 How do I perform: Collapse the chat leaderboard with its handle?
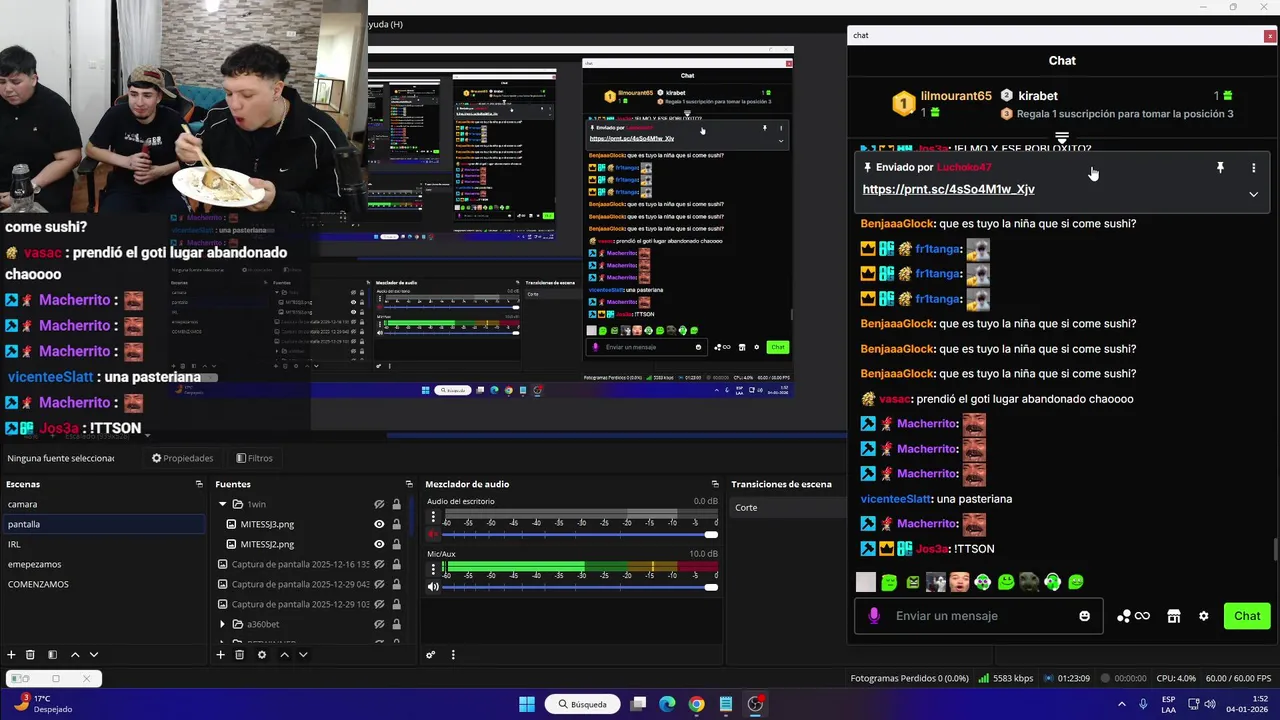pyautogui.click(x=1062, y=137)
